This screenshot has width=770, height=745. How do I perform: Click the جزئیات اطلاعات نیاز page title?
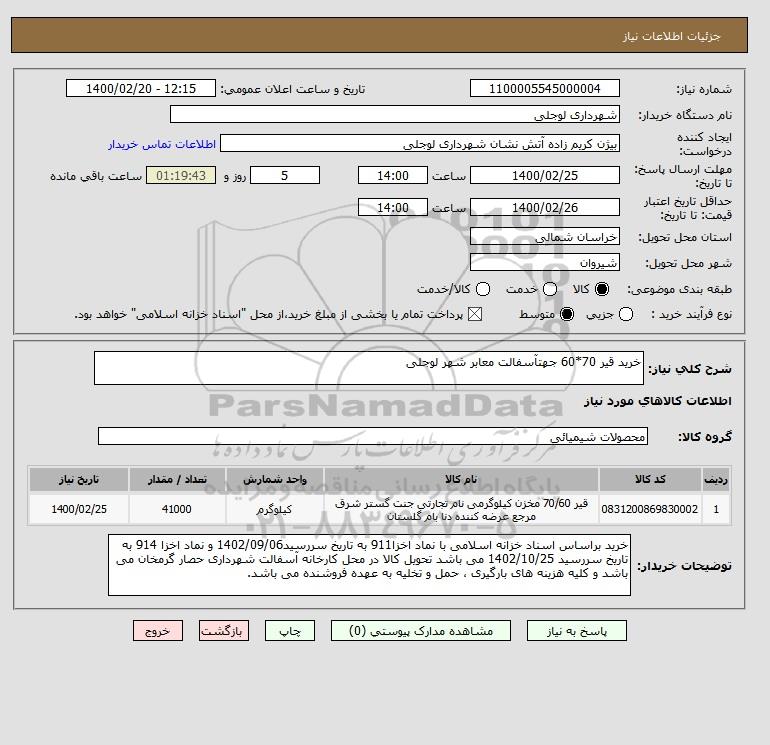click(x=671, y=36)
